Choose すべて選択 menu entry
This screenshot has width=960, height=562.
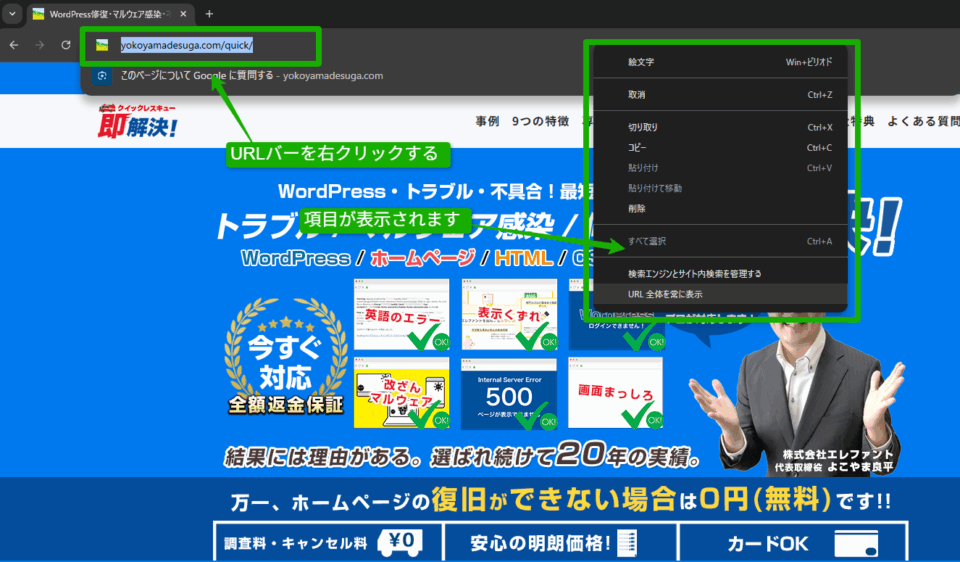720,241
